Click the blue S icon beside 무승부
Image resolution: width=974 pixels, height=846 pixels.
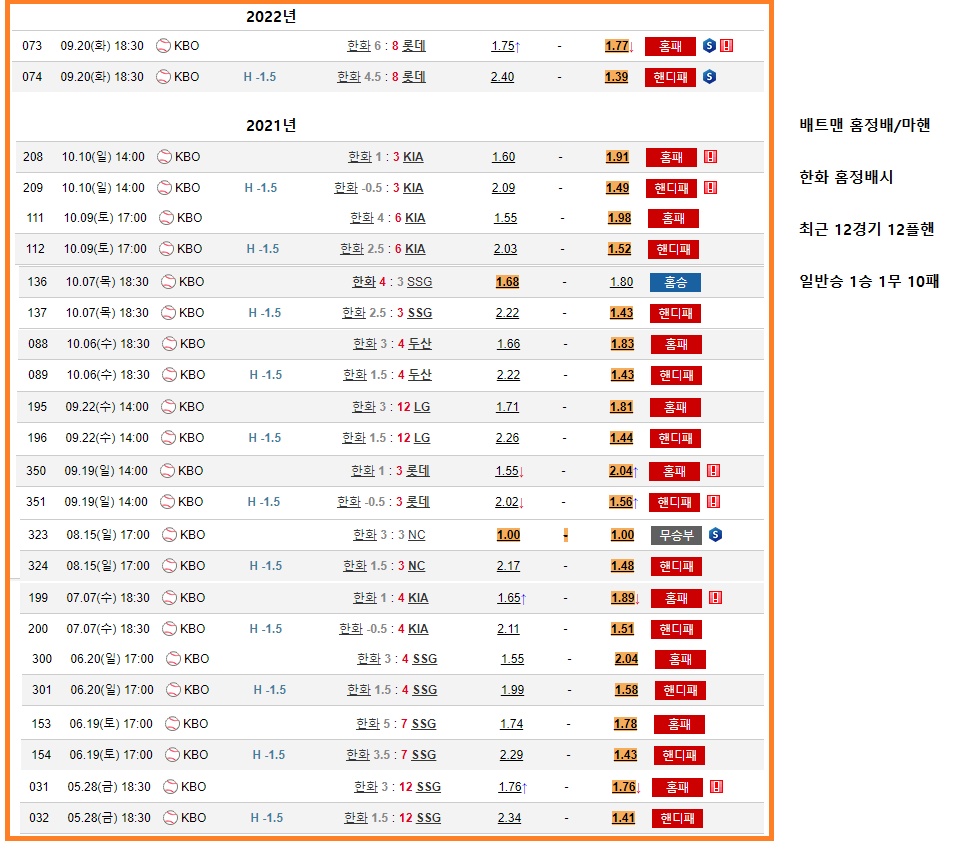715,535
